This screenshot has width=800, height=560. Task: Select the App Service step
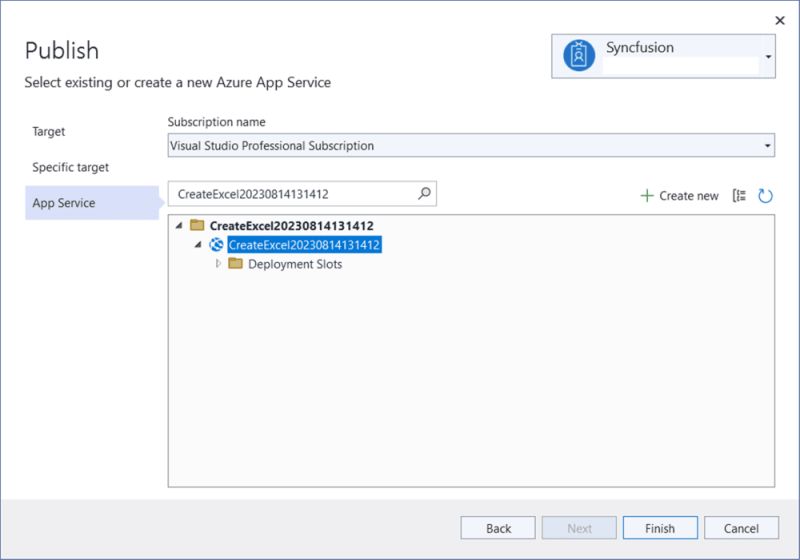92,202
